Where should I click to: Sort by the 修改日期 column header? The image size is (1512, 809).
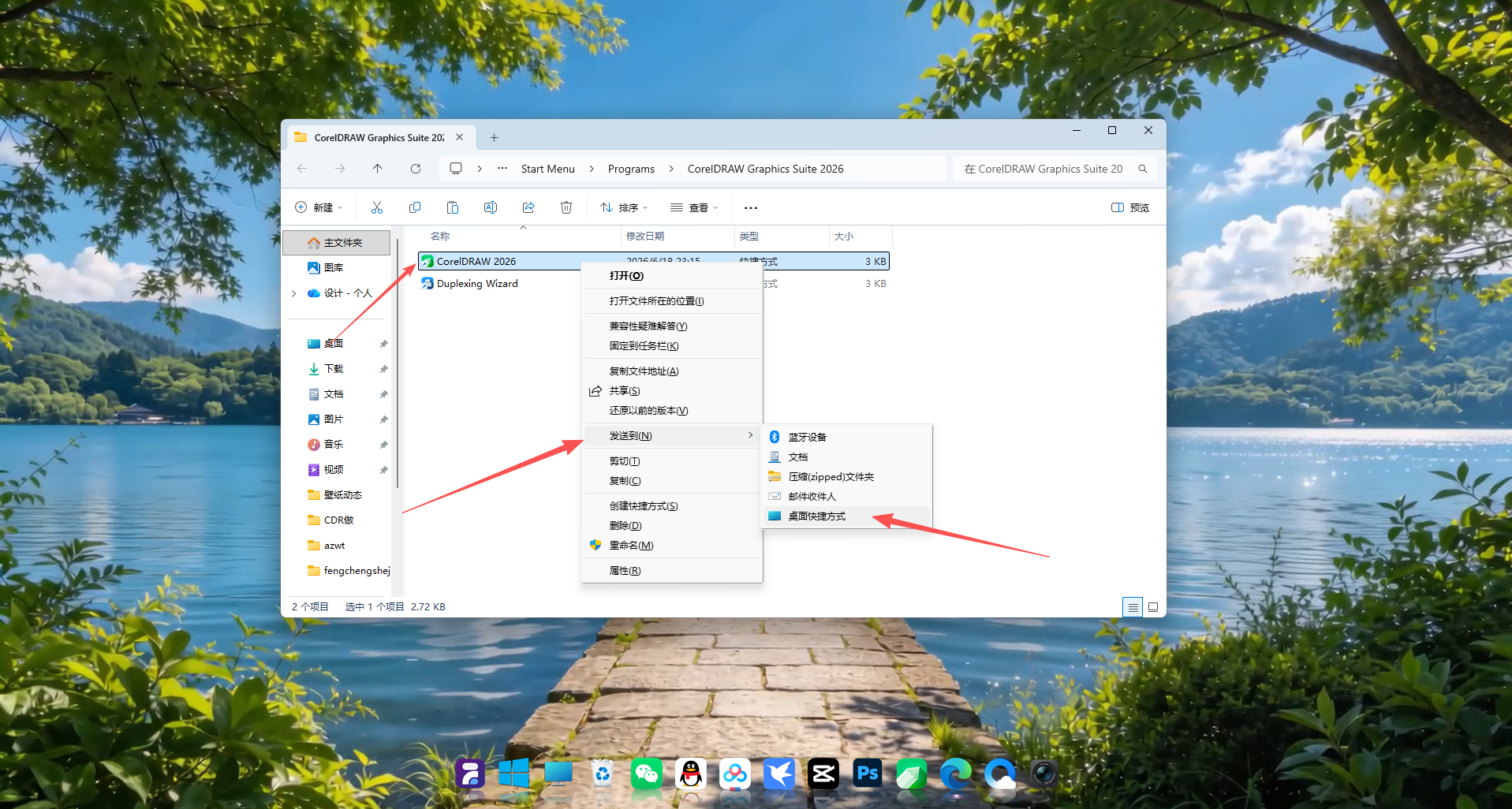tap(678, 237)
